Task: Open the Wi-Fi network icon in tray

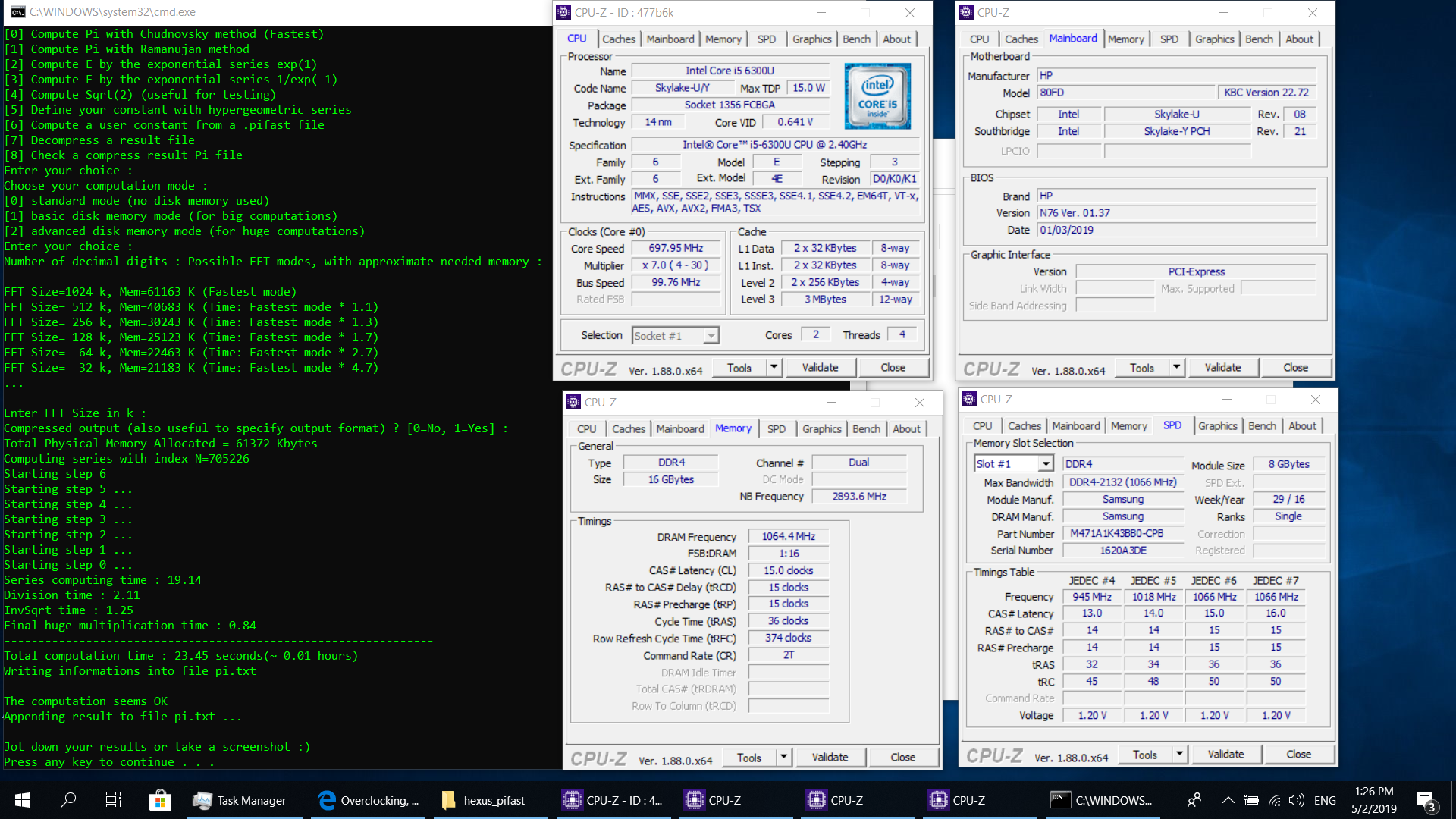Action: point(1275,800)
